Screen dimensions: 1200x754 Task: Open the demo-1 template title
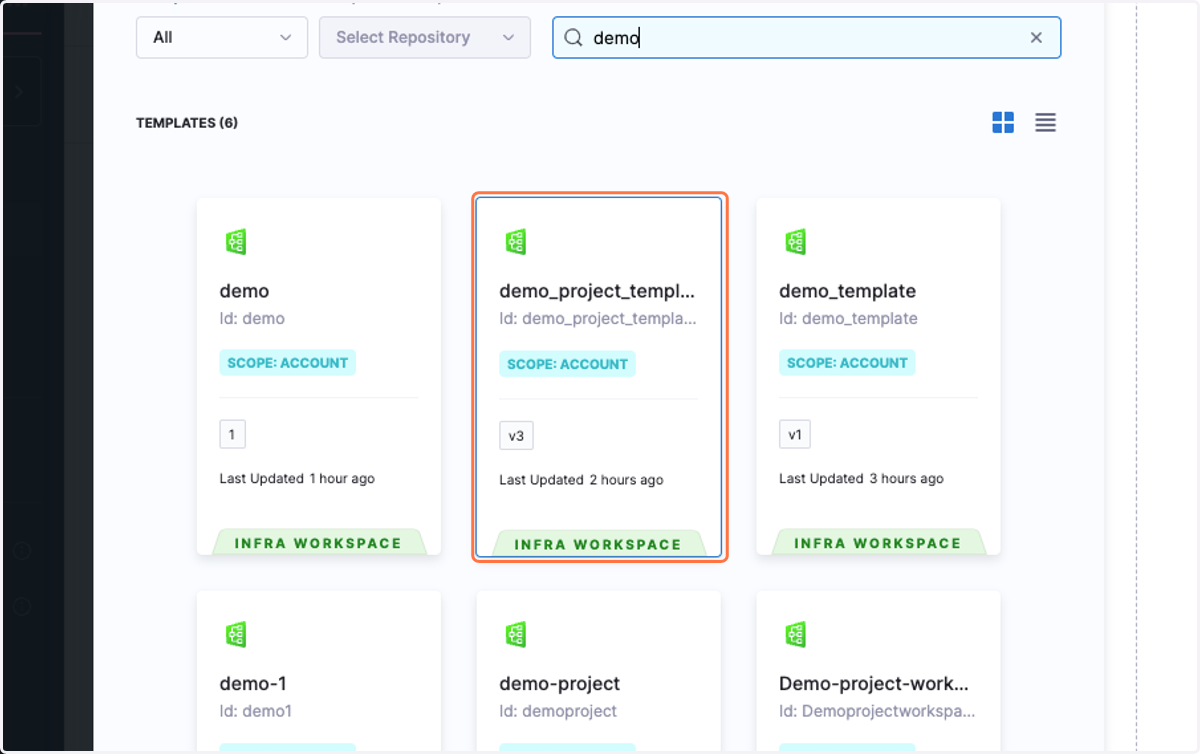click(x=253, y=684)
